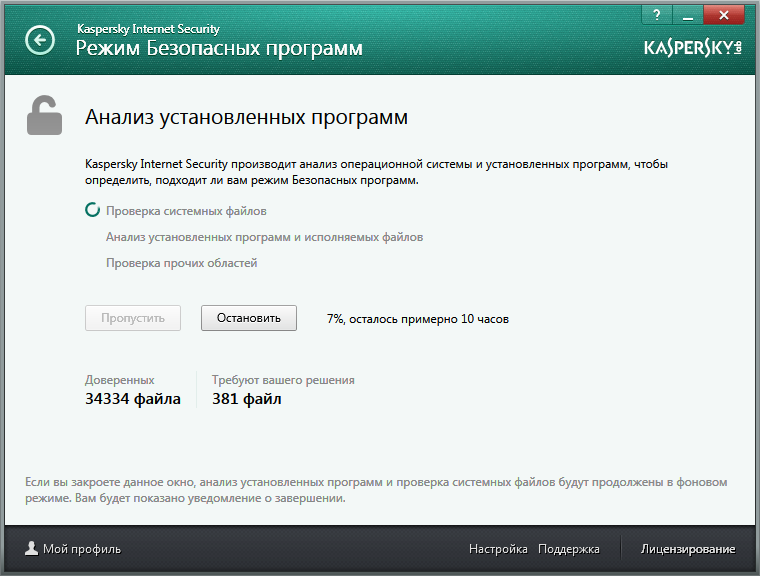Go back using the circular arrow icon
The image size is (760, 576).
coord(40,40)
